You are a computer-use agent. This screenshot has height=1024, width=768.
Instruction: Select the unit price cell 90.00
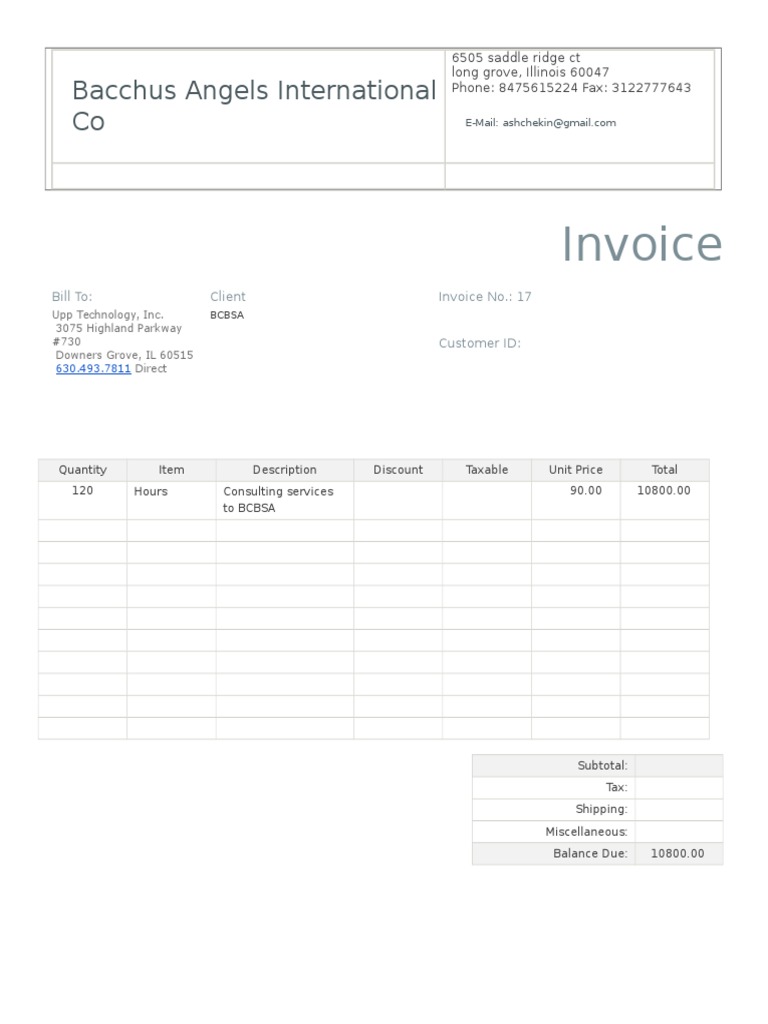[575, 500]
